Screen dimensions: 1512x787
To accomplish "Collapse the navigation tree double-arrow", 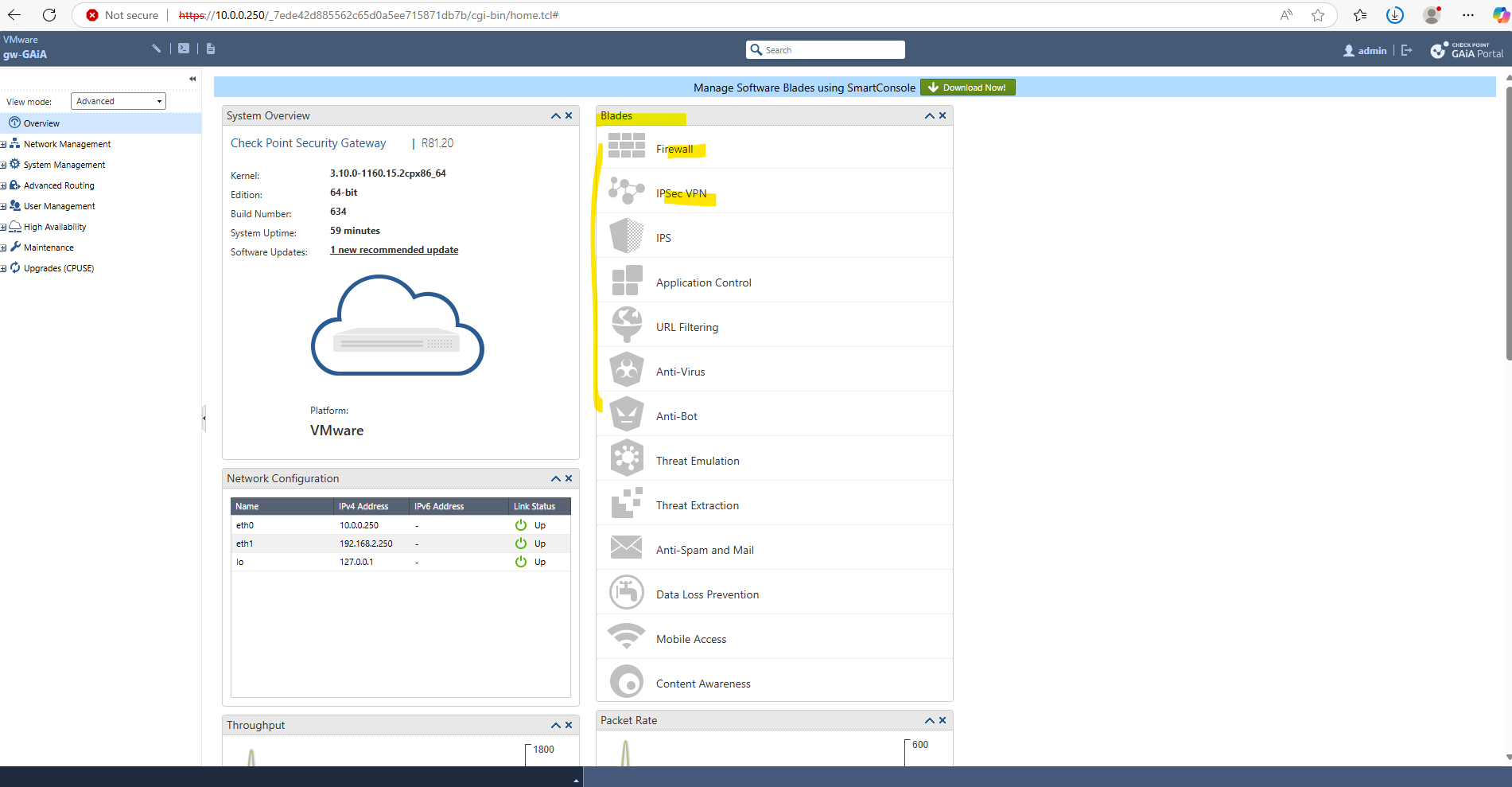I will pyautogui.click(x=192, y=79).
